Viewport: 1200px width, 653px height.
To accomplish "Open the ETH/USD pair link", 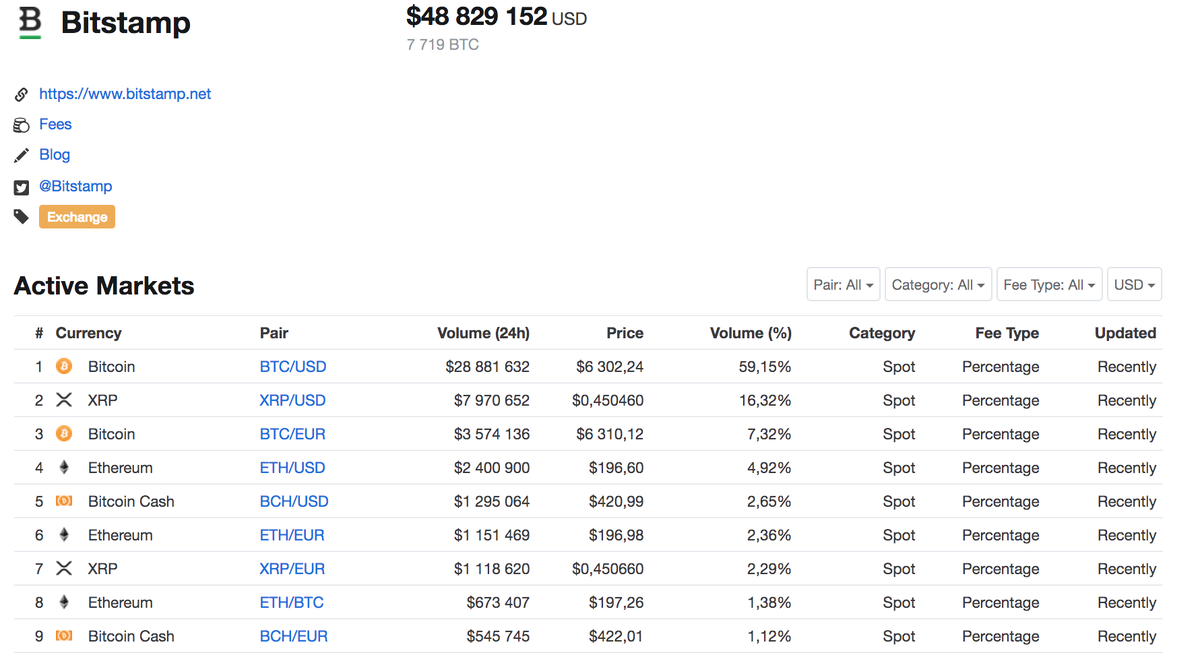I will coord(292,468).
